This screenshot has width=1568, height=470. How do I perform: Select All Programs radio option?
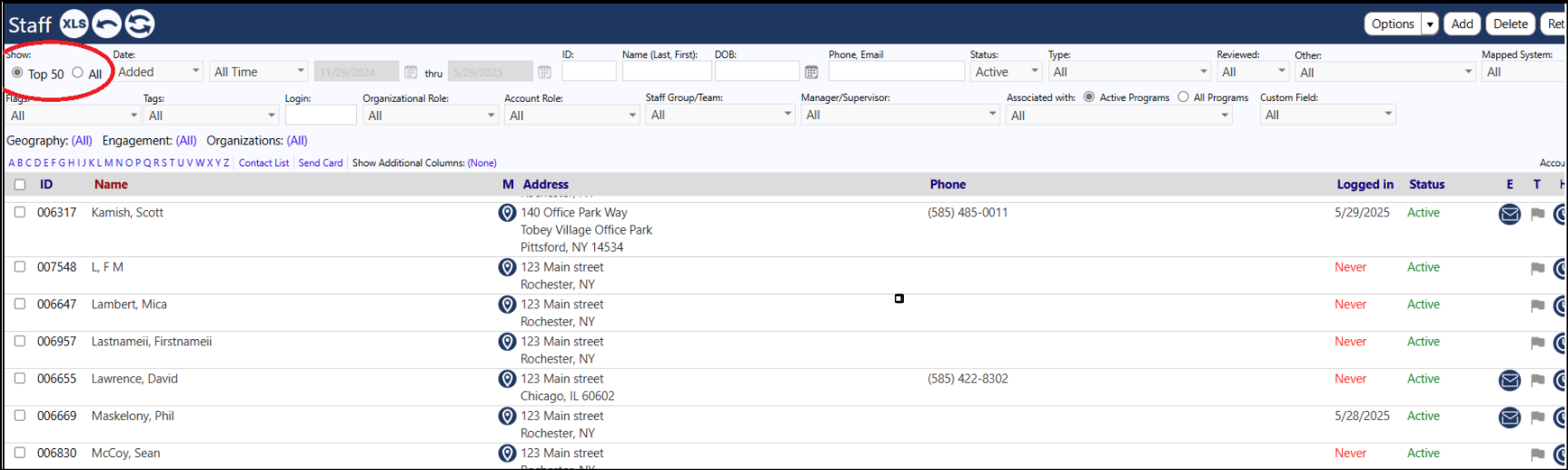[1183, 96]
